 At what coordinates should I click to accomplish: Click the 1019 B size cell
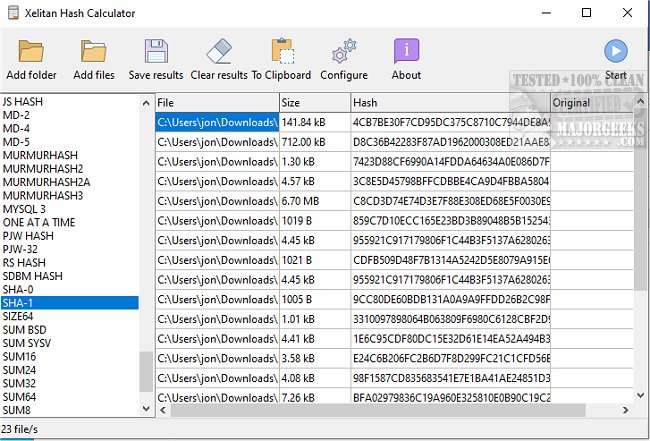coord(315,221)
